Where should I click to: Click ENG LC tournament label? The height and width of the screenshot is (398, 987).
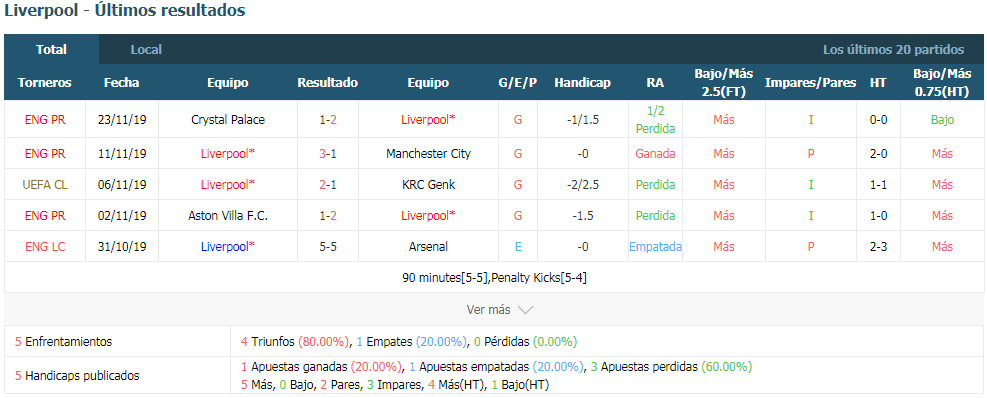[45, 247]
